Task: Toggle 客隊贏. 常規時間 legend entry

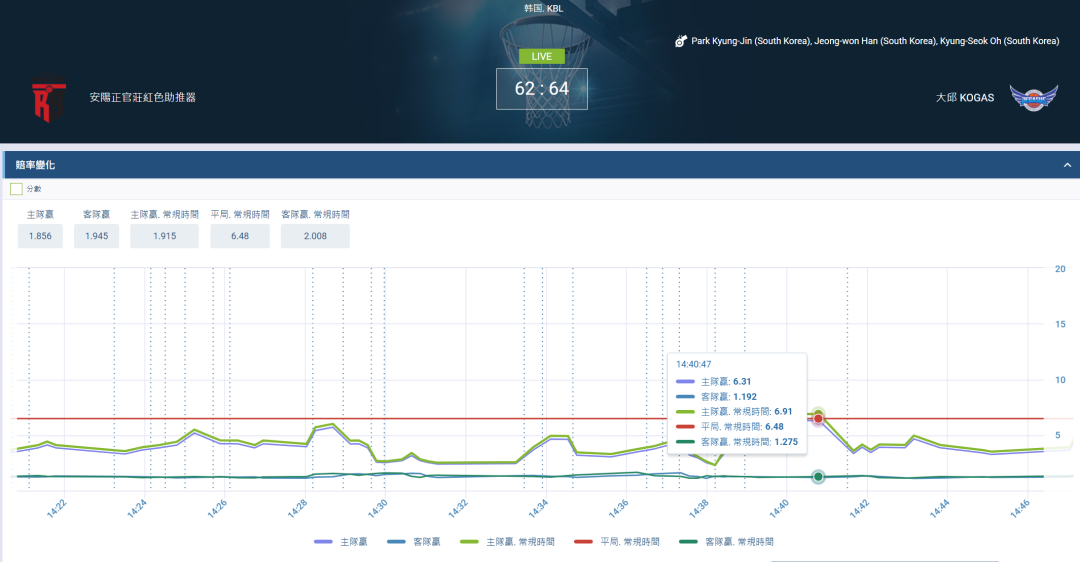Action: click(726, 542)
